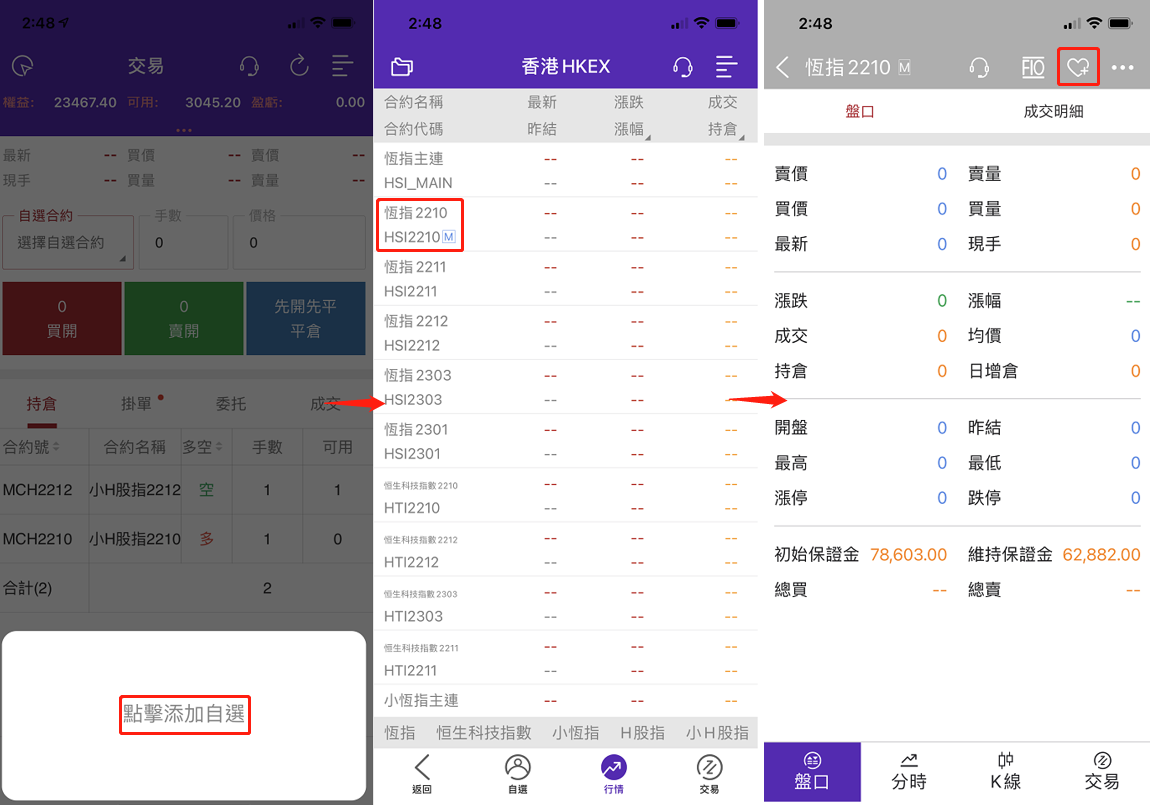Open 交易 tab on quote detail screen

(x=1102, y=772)
